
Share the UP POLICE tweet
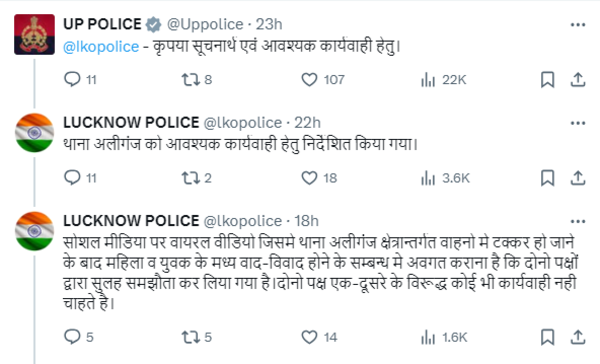coord(578,80)
